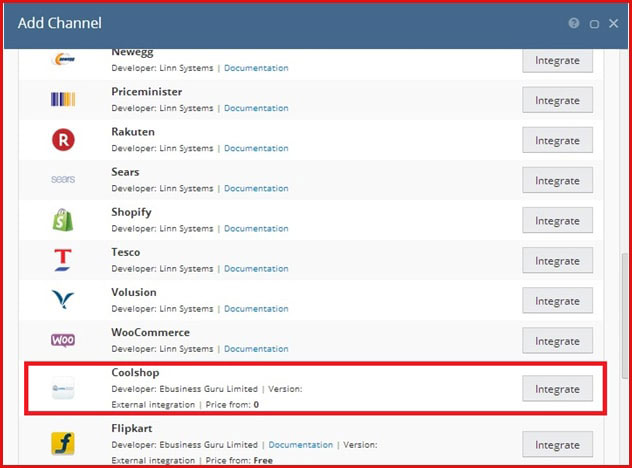Viewport: 632px width, 468px height.
Task: Click the Priceminister barcode logo
Action: pyautogui.click(x=63, y=99)
